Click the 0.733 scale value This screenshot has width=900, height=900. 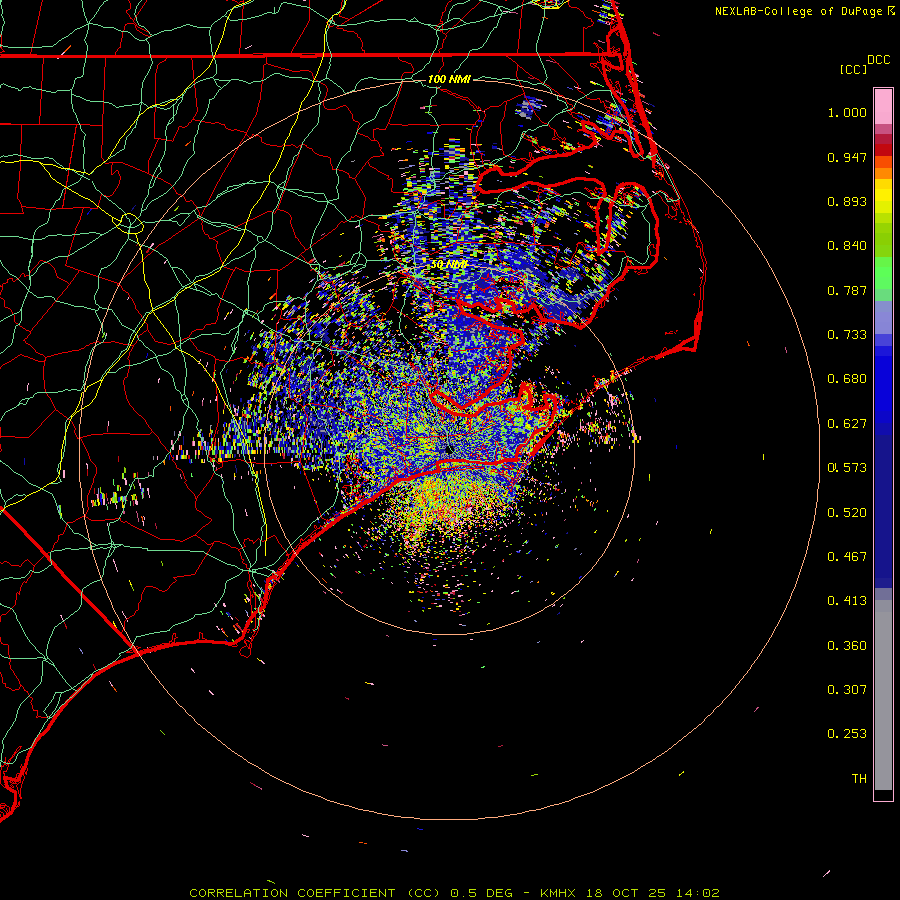point(847,335)
